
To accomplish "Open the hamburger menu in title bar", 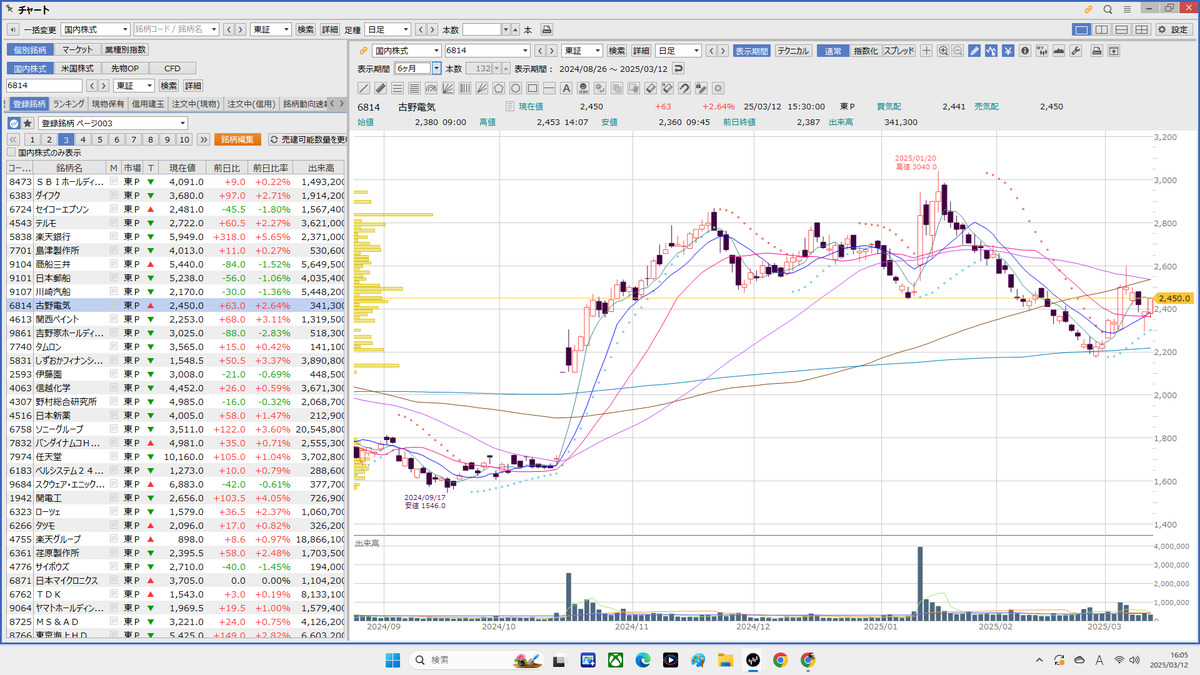I will coord(1127,9).
